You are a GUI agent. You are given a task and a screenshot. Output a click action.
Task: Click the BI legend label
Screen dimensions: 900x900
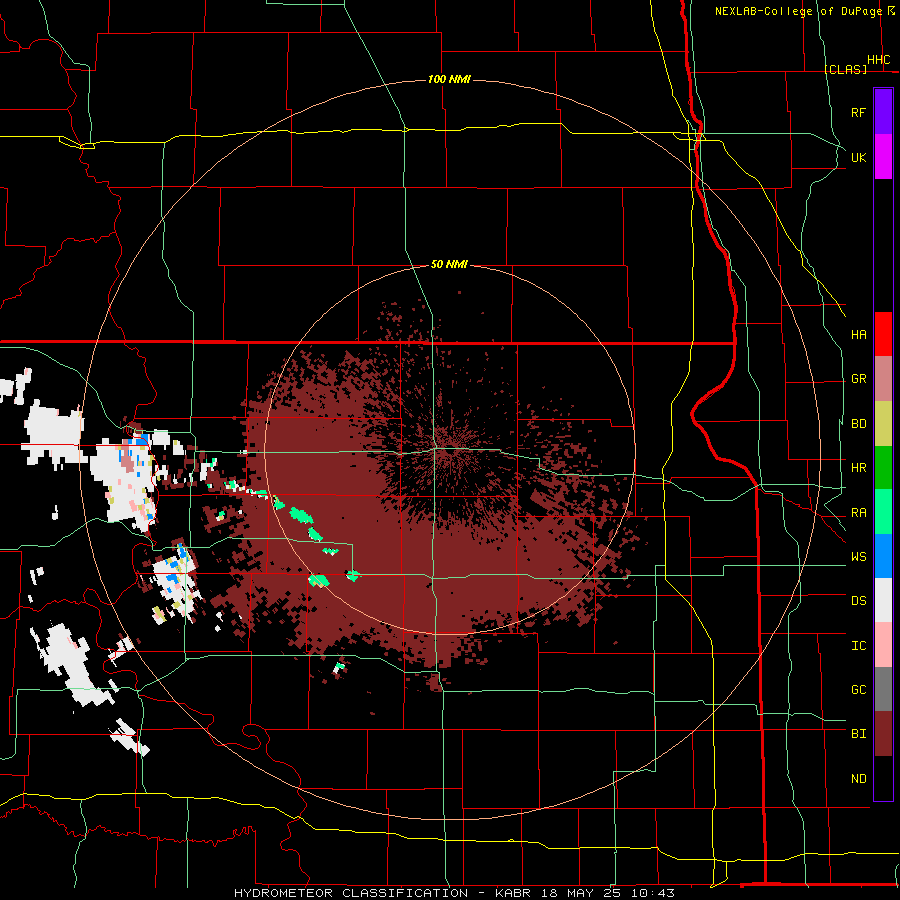click(859, 734)
